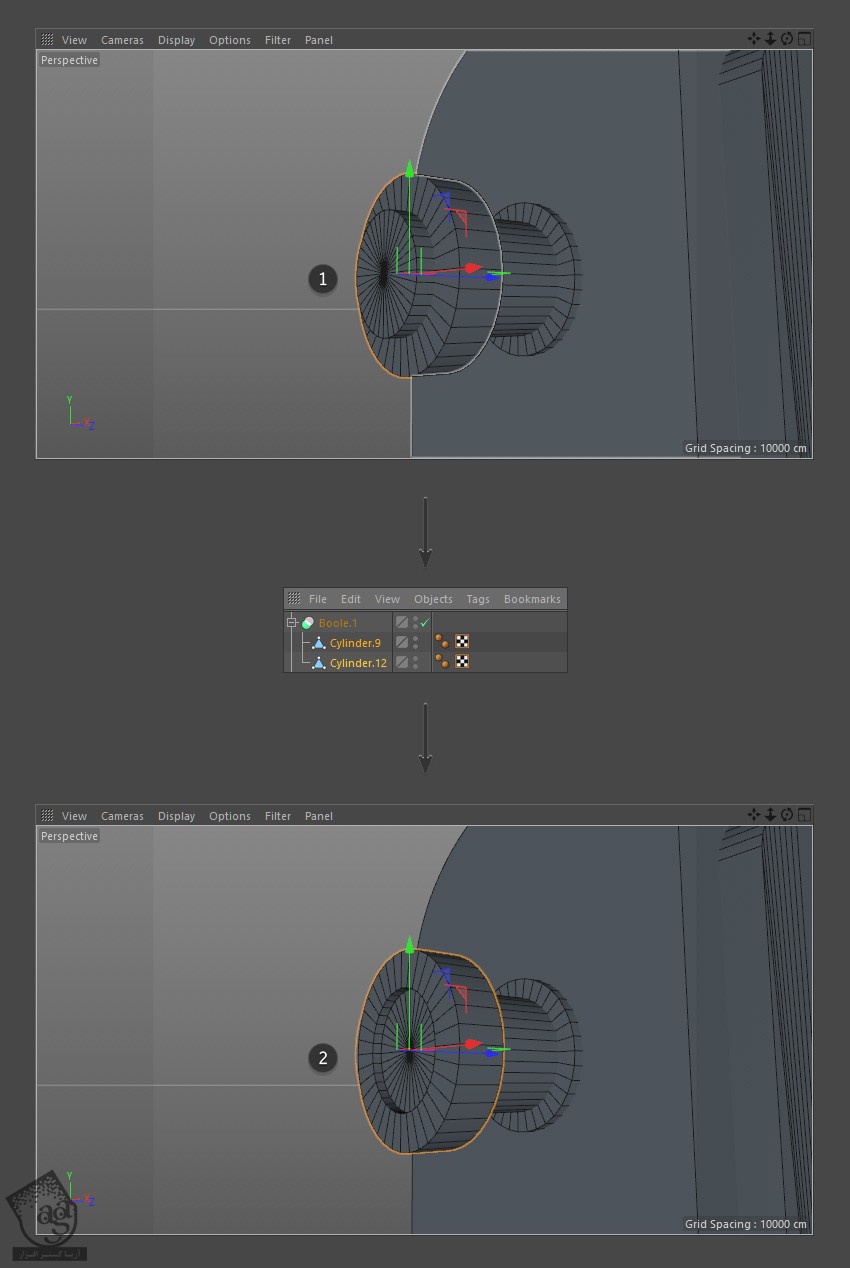Open the View menu in the top viewport

(74, 40)
